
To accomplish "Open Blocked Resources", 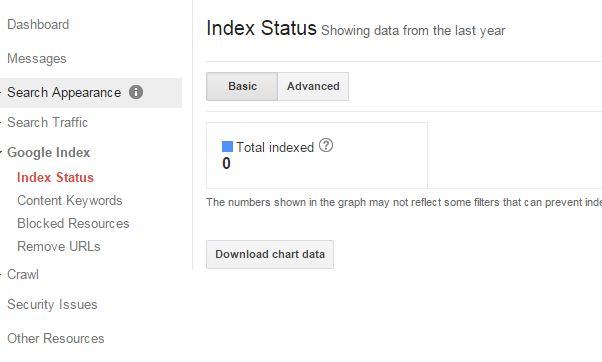I will click(x=73, y=223).
